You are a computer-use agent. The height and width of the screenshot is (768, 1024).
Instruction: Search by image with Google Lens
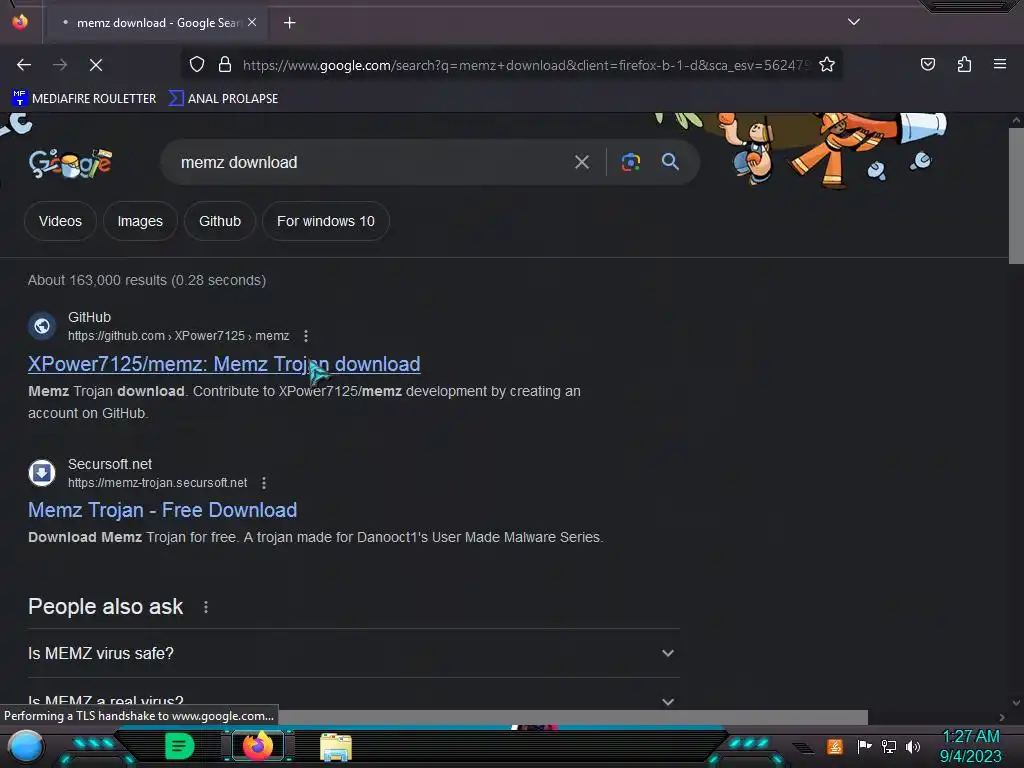click(630, 162)
